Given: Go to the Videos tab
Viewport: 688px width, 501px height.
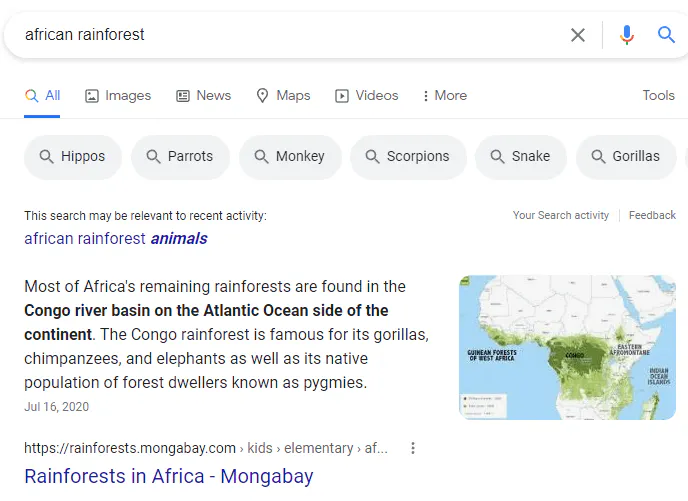Looking at the screenshot, I should [x=366, y=95].
